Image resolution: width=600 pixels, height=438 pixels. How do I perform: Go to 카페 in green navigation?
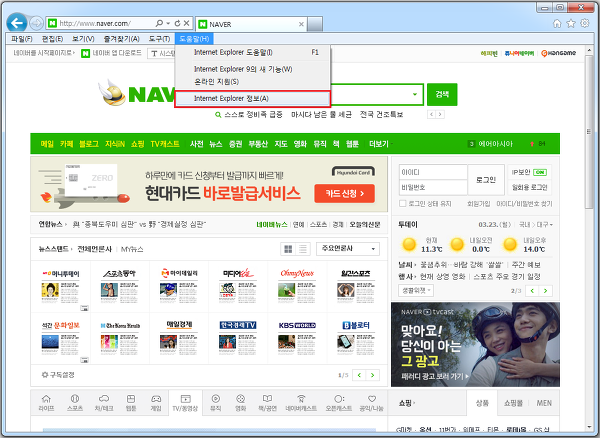[x=66, y=144]
